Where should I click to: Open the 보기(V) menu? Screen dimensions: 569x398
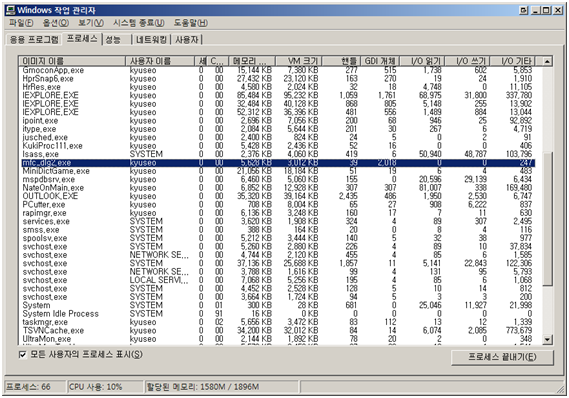91,23
